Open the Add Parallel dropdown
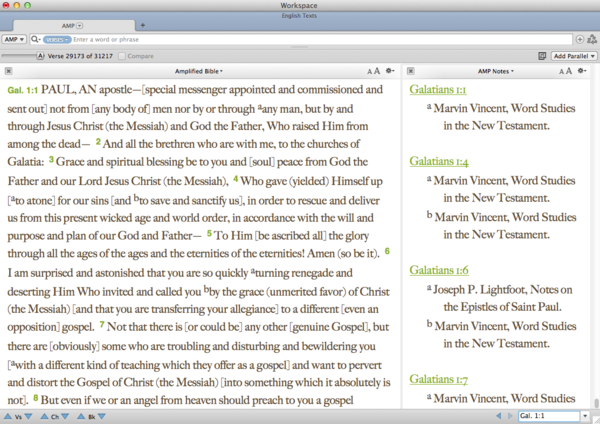 (574, 56)
